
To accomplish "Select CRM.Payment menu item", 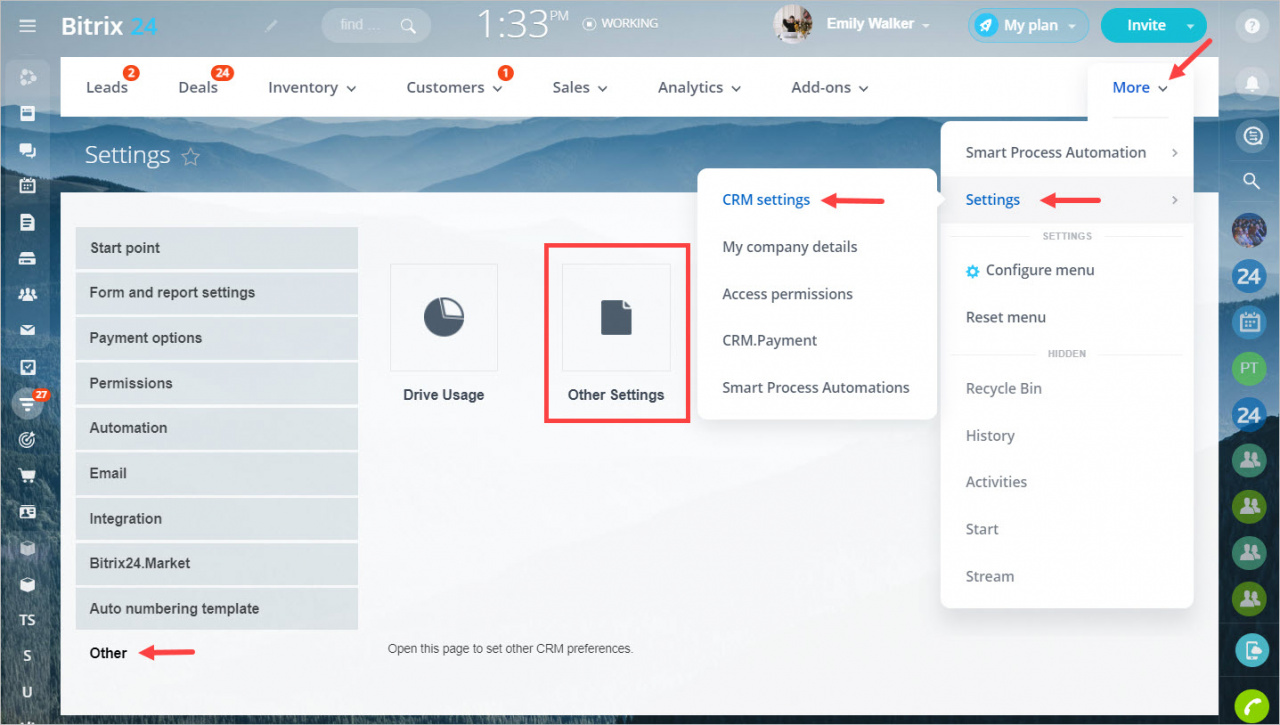I will coord(770,341).
